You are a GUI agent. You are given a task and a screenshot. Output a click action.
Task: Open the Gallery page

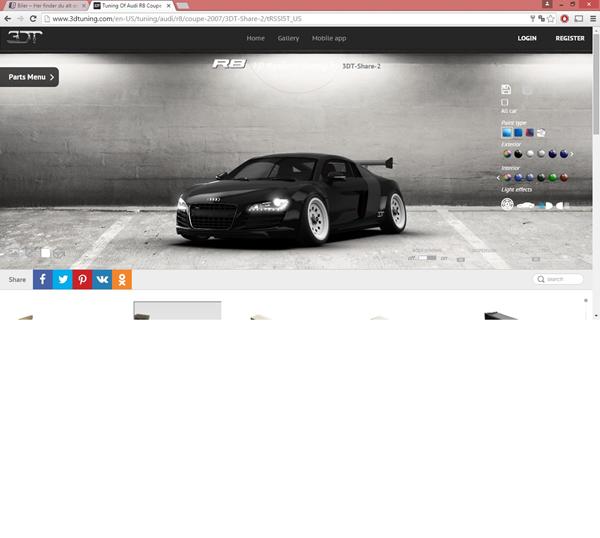click(x=288, y=38)
